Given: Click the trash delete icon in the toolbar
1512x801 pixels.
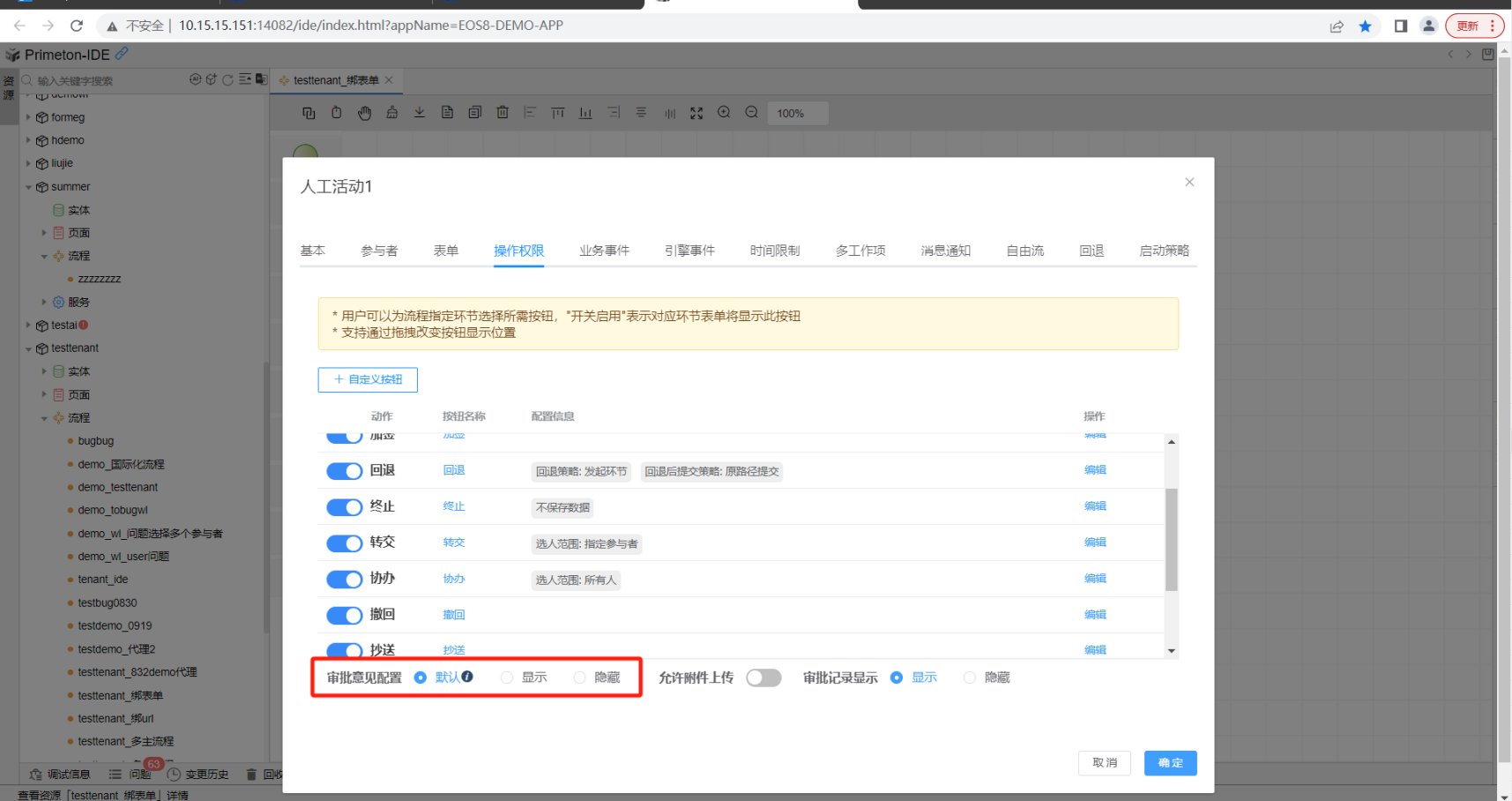Looking at the screenshot, I should click(x=503, y=113).
